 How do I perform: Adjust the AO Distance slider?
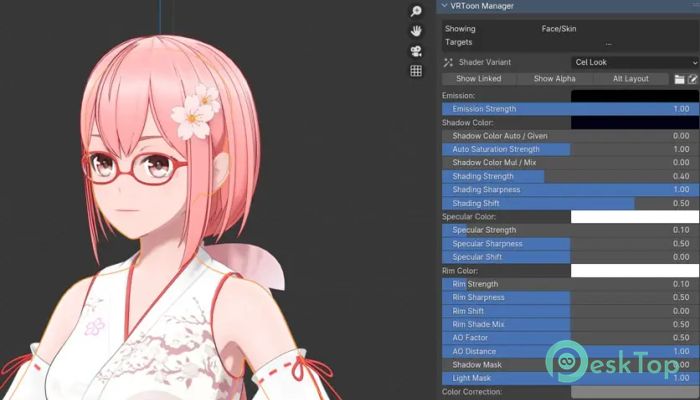[x=571, y=351]
